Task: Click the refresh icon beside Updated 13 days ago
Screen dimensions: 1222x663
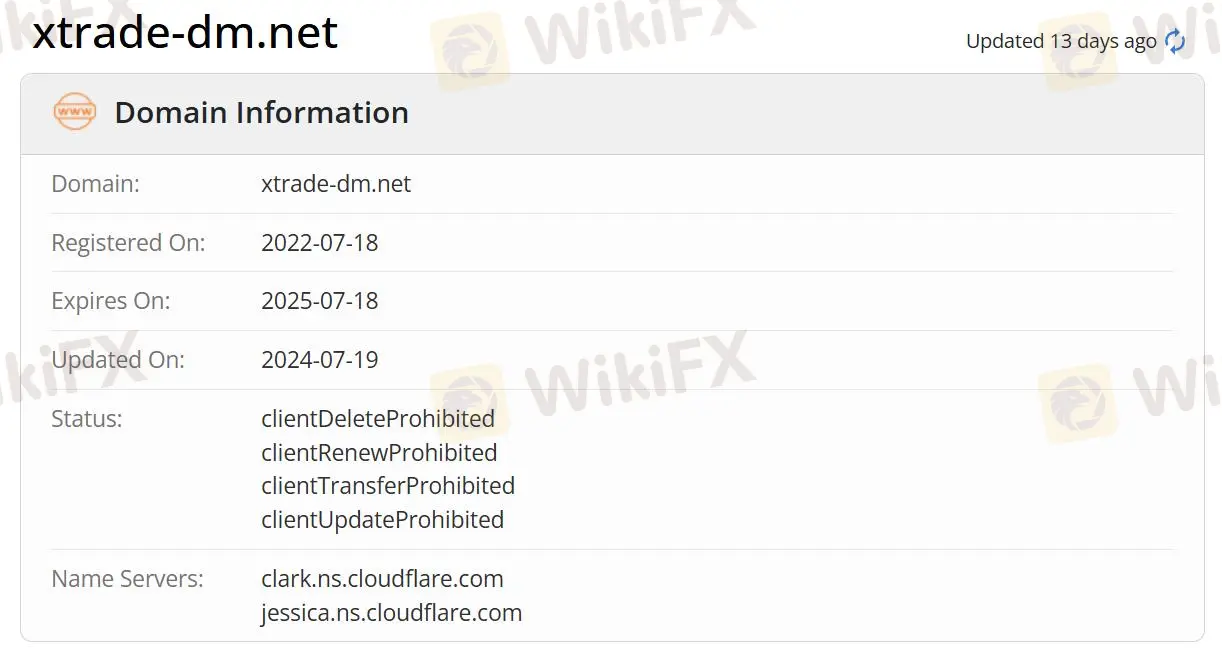Action: tap(1175, 42)
